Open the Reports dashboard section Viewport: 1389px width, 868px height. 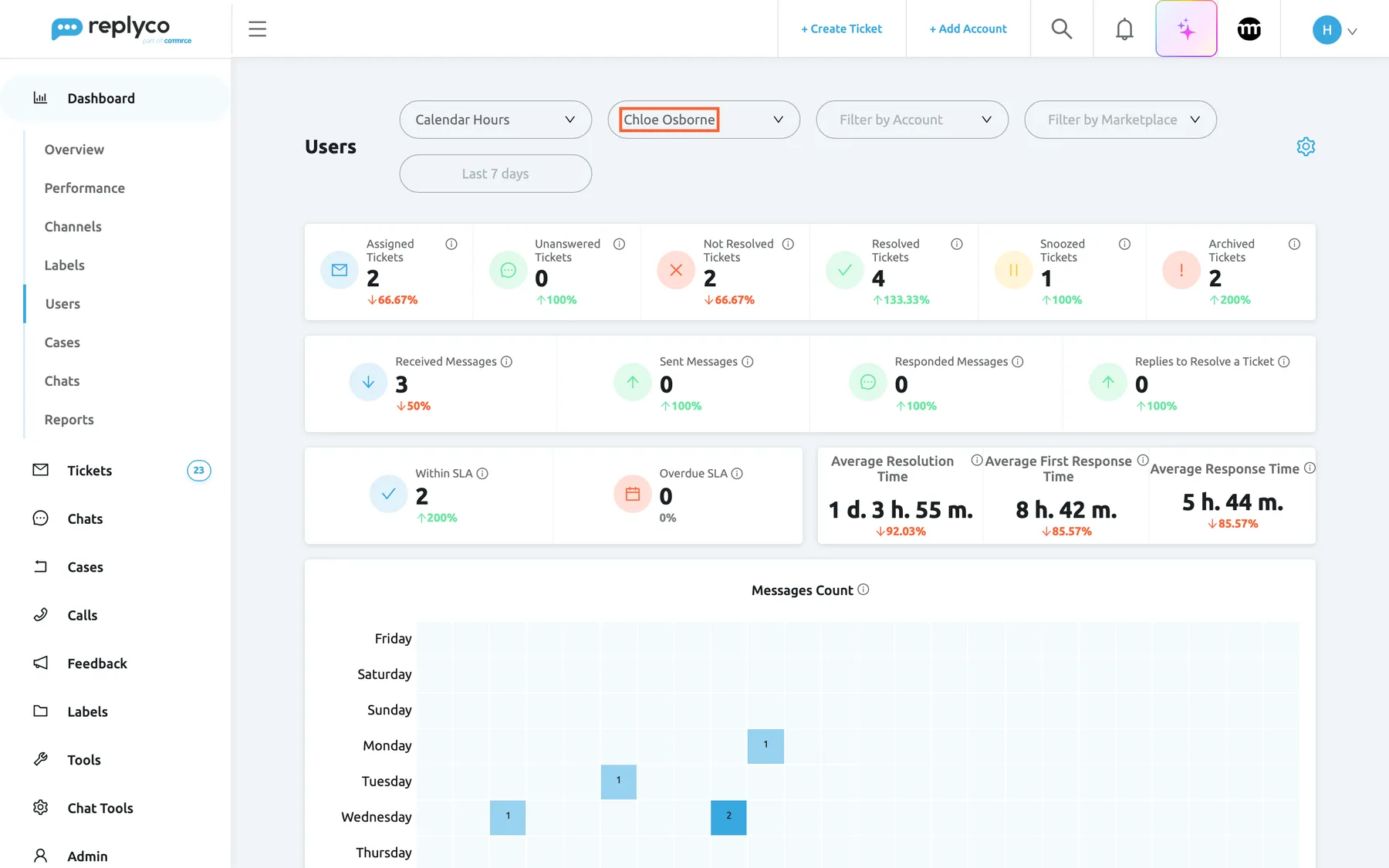(69, 420)
